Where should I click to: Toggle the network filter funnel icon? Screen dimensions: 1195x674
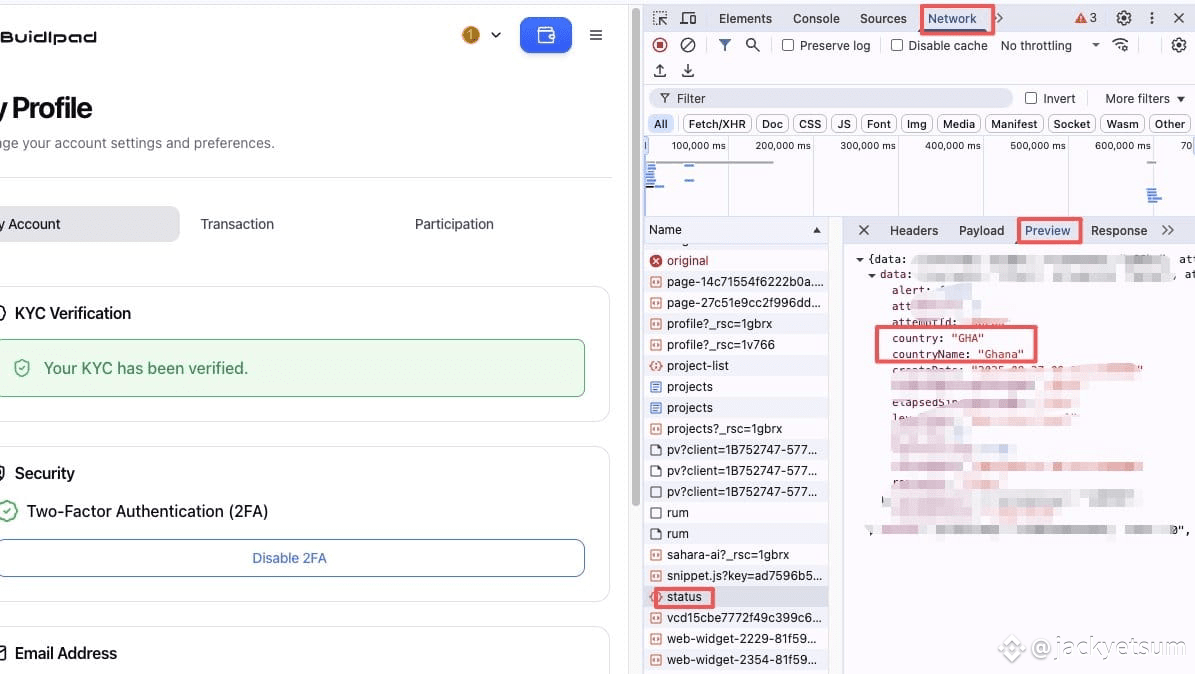click(725, 45)
